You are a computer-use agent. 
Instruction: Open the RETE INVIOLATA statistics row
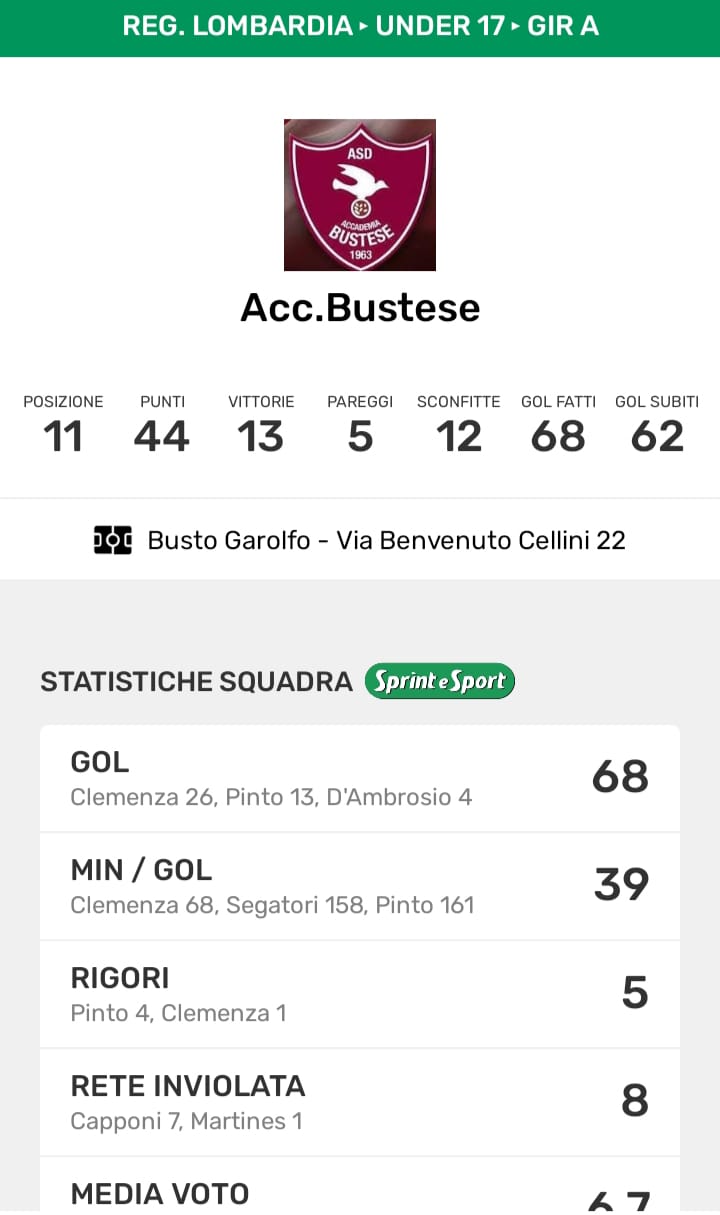pos(360,1102)
